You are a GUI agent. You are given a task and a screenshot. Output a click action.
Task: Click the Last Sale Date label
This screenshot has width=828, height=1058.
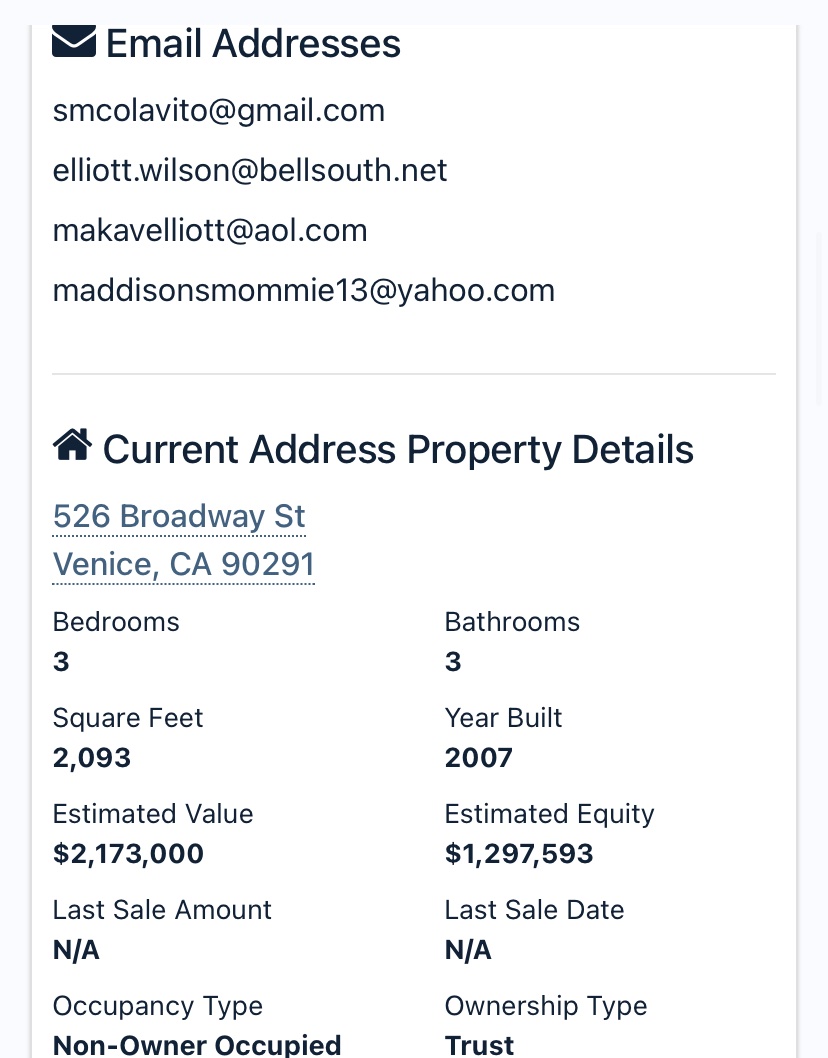tap(534, 910)
